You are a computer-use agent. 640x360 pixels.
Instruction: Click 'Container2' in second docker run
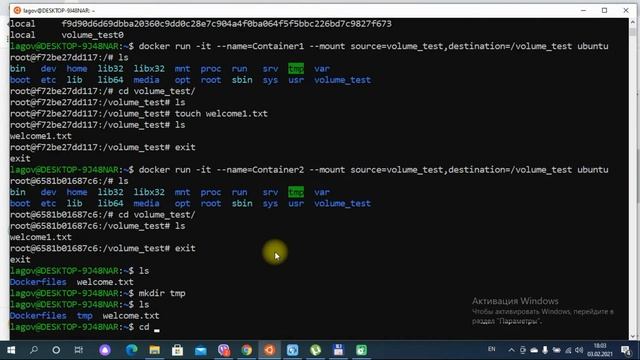(x=278, y=169)
